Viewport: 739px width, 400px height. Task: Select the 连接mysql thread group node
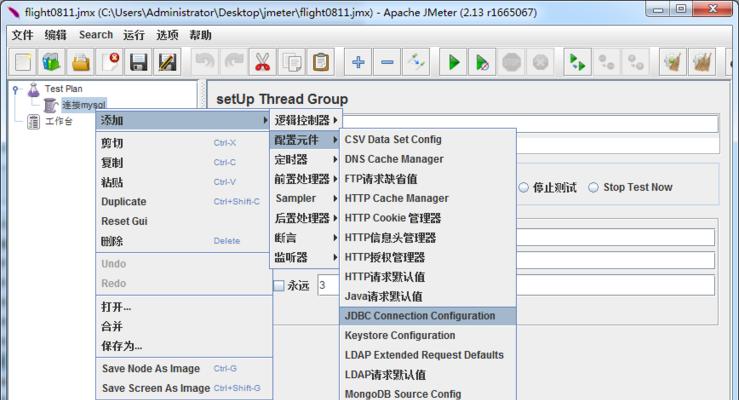coord(75,105)
